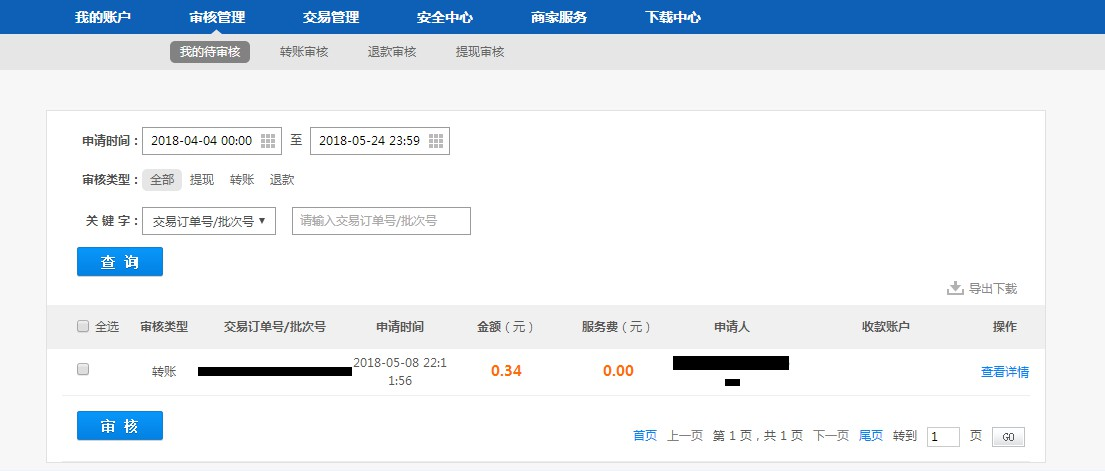Switch to 退款审核 tab

[392, 52]
